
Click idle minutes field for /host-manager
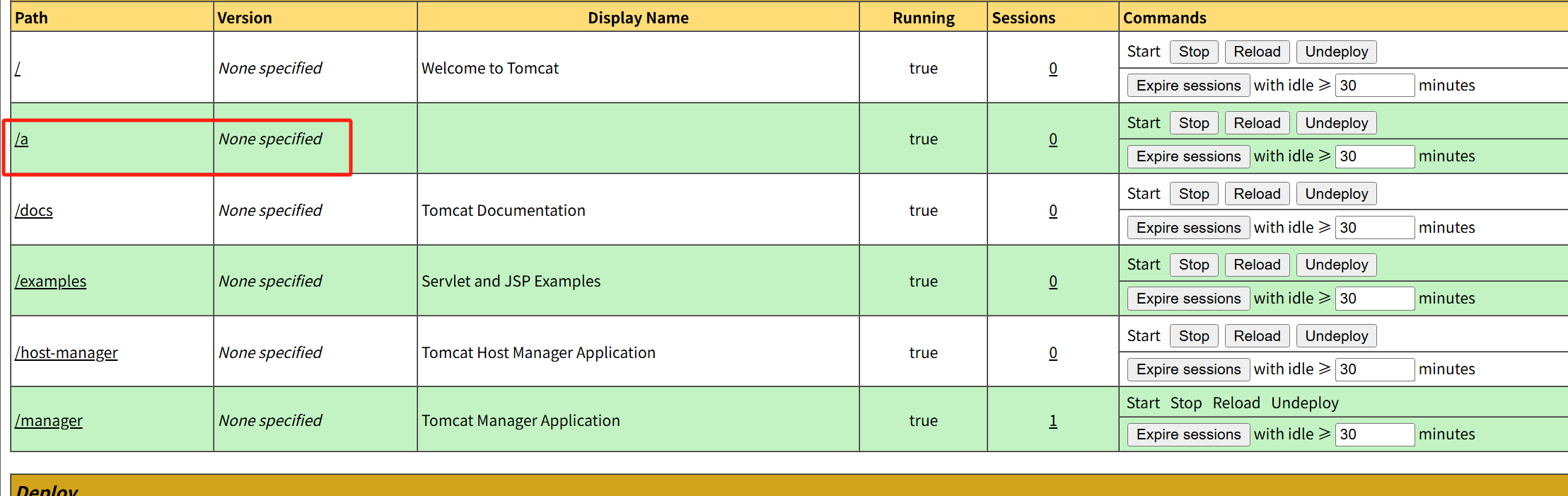1375,369
